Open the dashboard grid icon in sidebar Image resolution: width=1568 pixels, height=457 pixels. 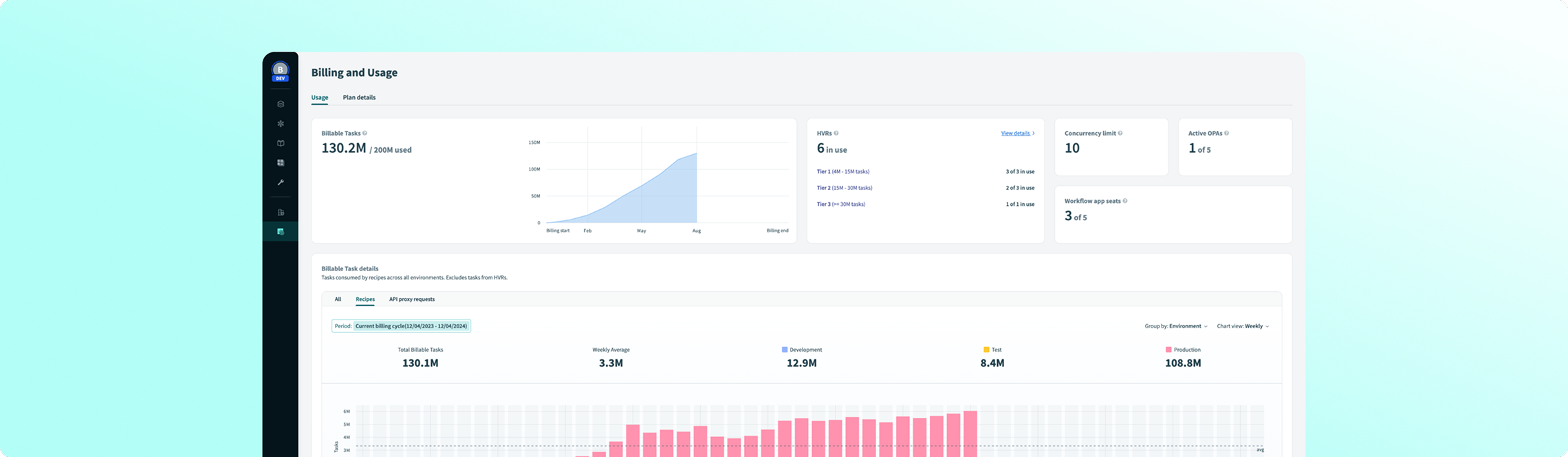(x=281, y=163)
